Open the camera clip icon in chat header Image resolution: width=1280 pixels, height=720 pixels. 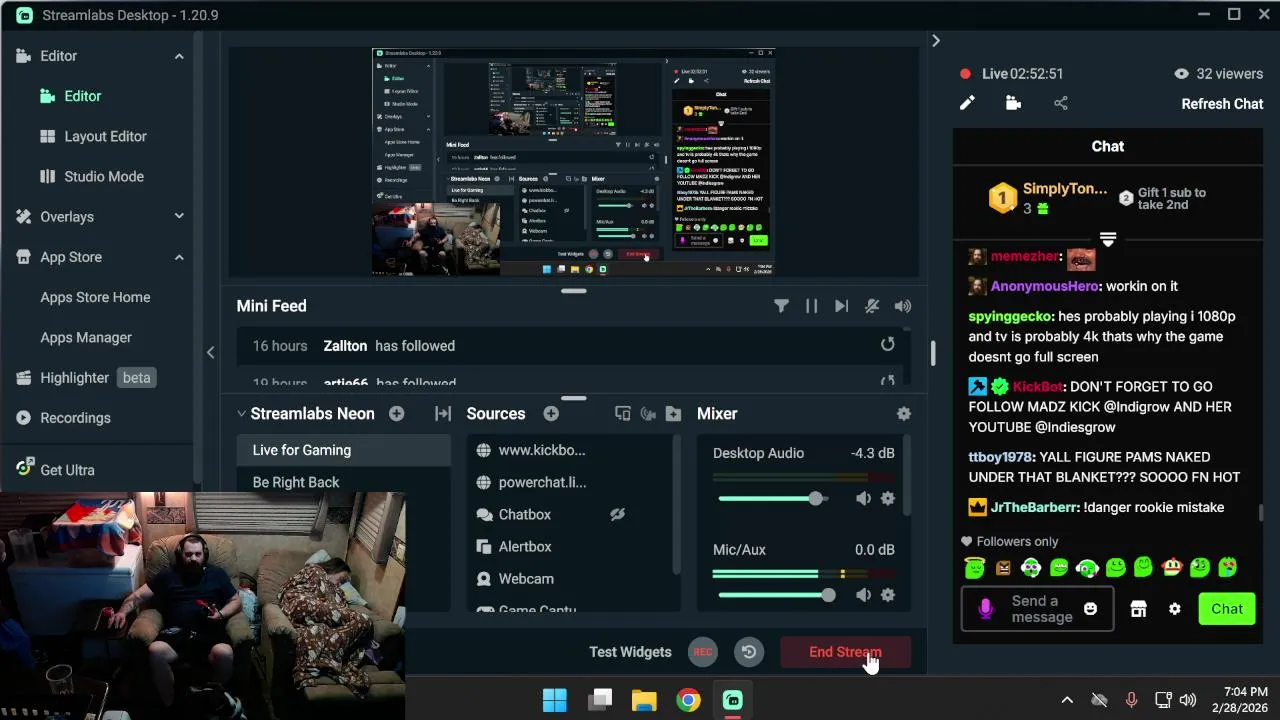(x=1013, y=103)
